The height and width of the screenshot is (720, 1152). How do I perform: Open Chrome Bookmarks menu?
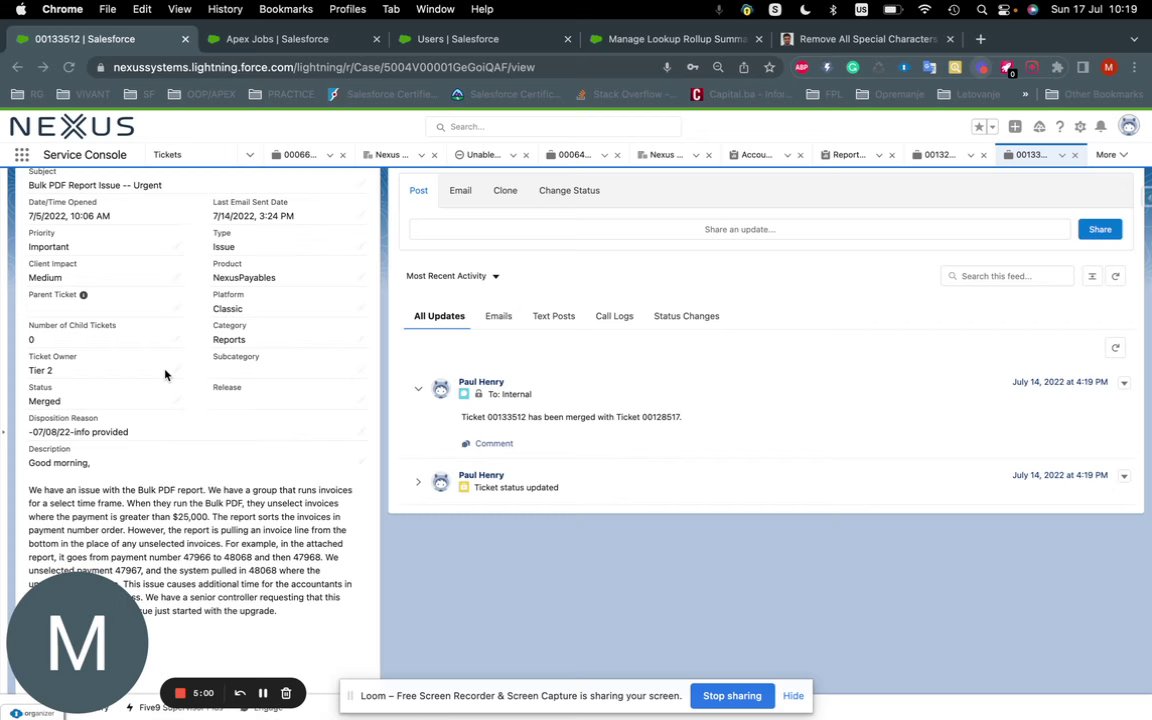[286, 10]
